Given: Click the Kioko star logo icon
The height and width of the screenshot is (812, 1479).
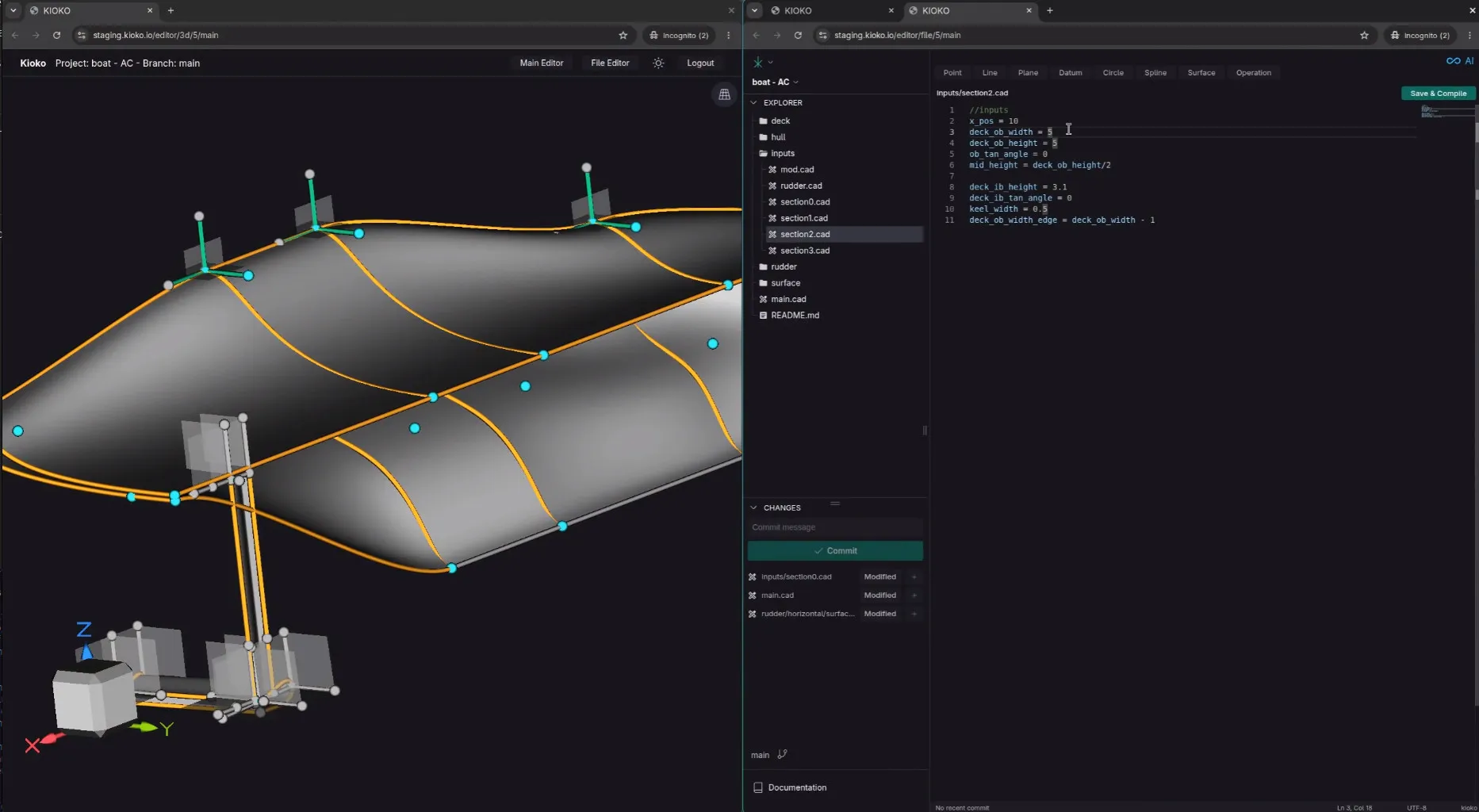Looking at the screenshot, I should (758, 62).
